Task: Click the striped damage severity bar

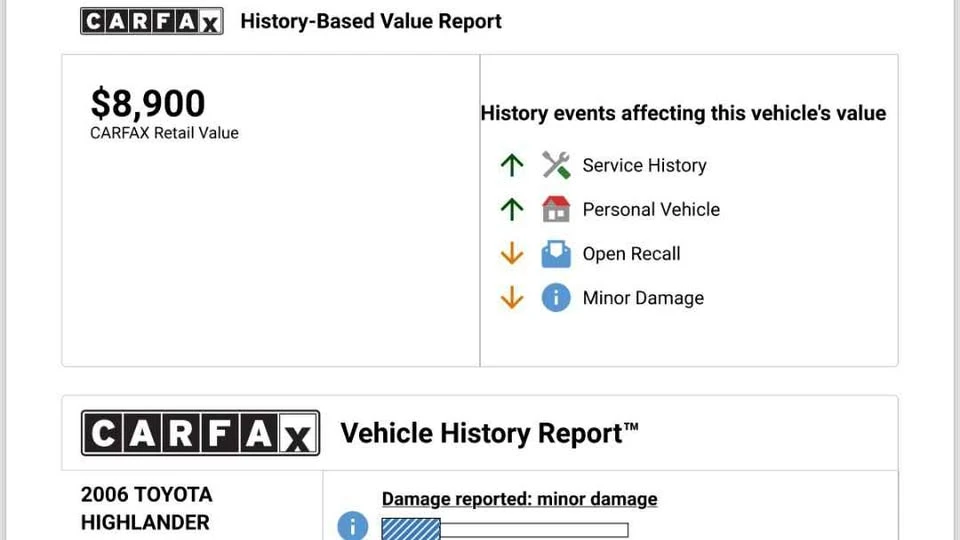Action: pos(505,530)
